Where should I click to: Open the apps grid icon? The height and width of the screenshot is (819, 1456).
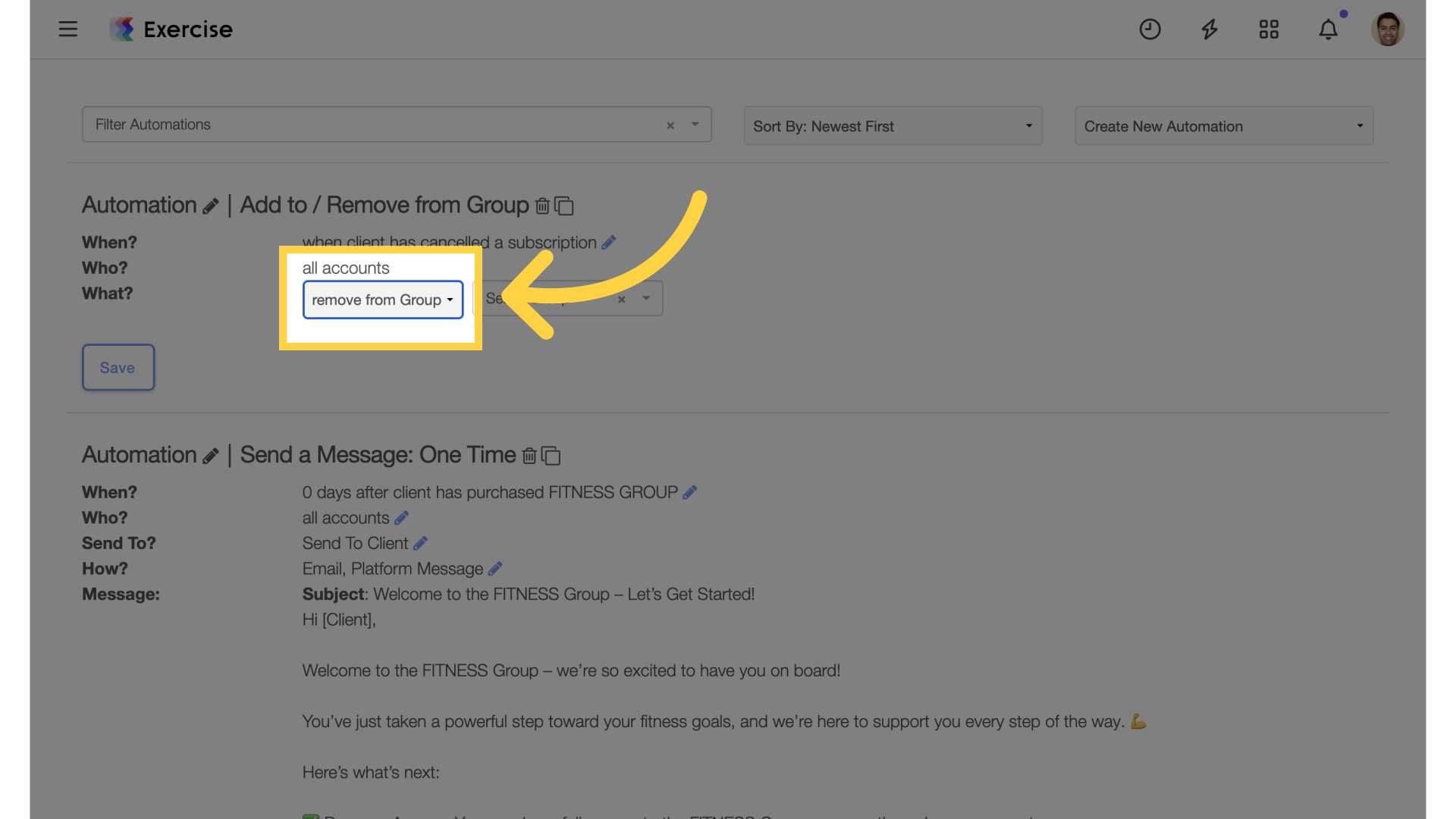pyautogui.click(x=1269, y=29)
